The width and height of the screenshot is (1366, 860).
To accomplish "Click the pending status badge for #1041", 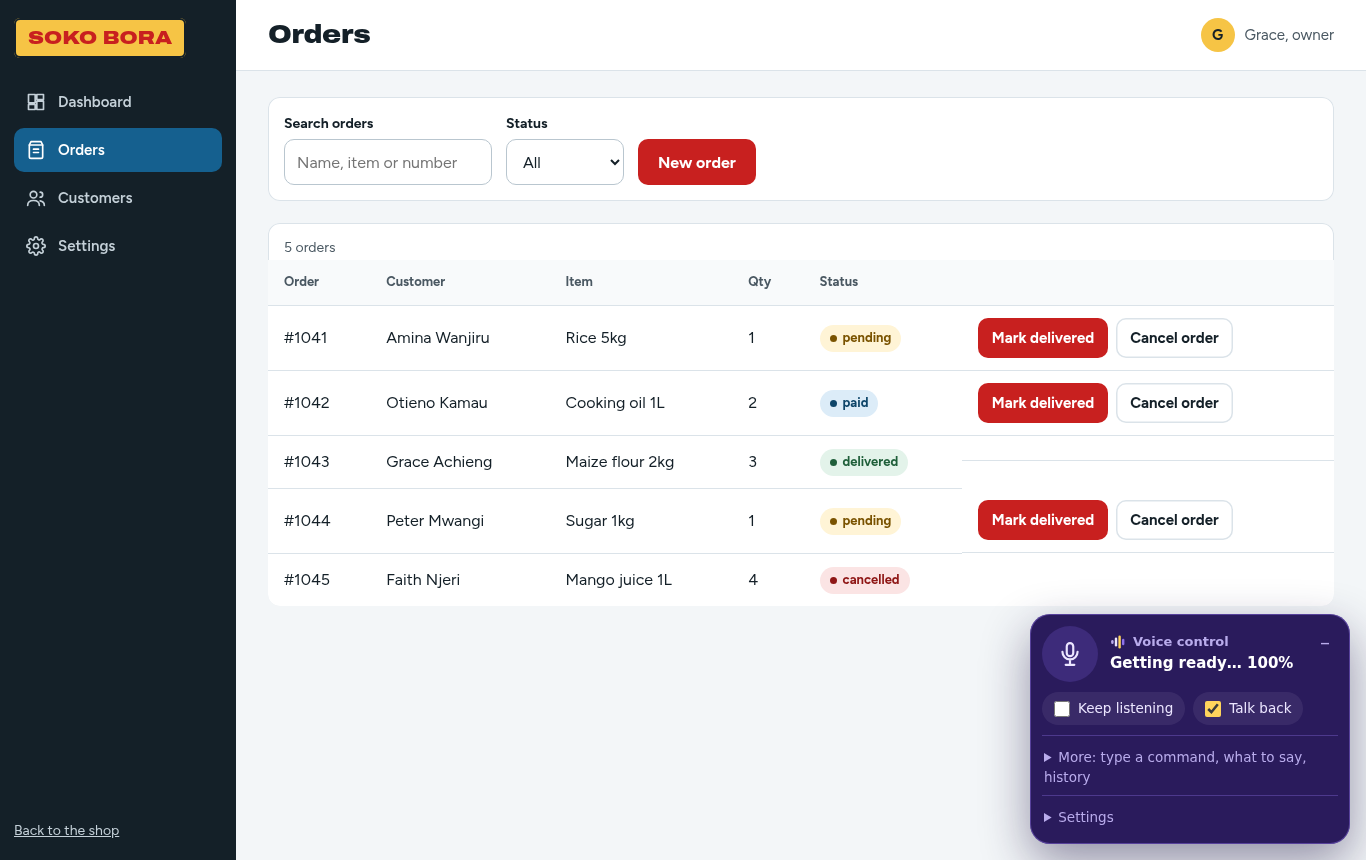I will [860, 338].
